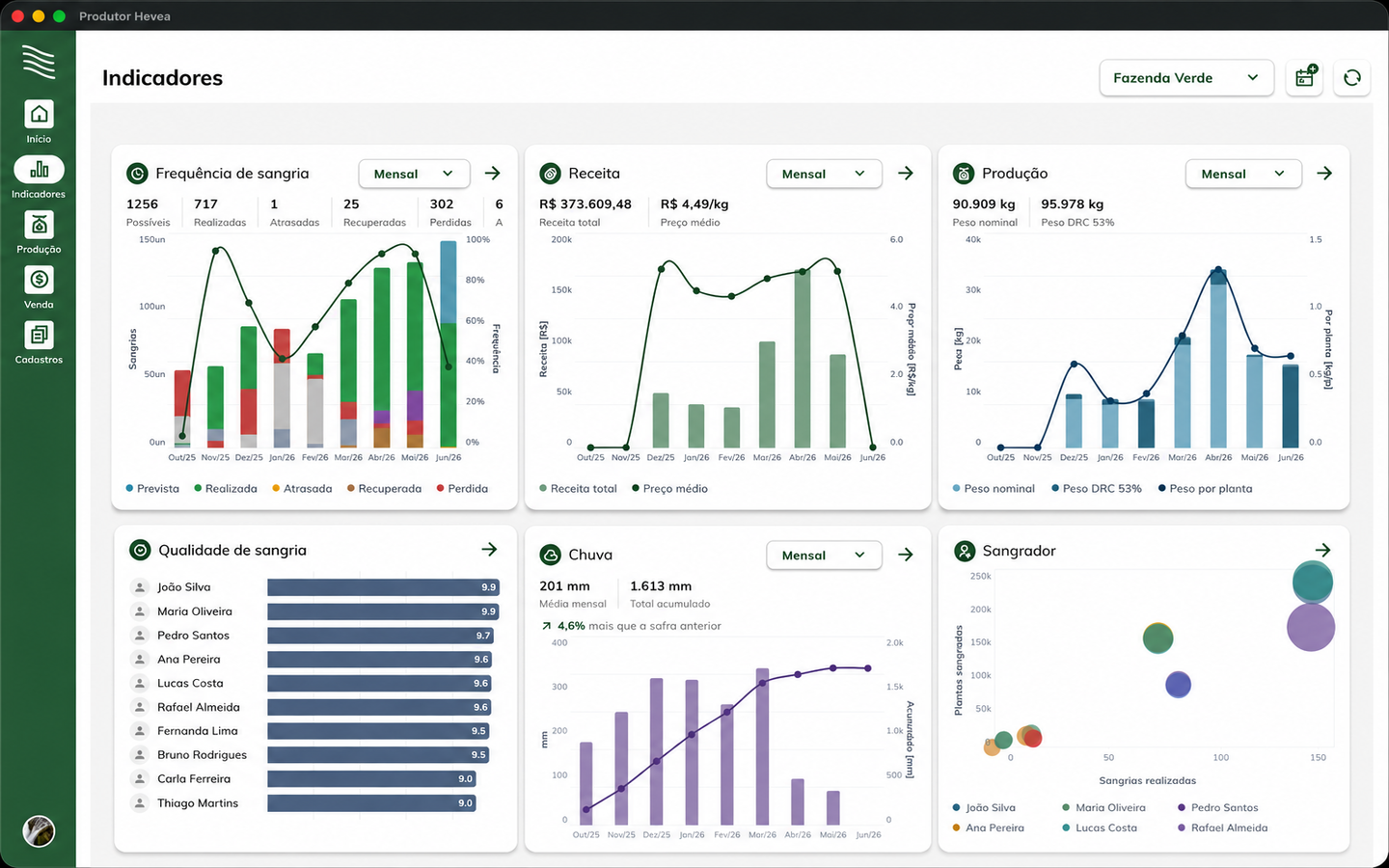Open Venda section in the sidebar

pos(39,287)
